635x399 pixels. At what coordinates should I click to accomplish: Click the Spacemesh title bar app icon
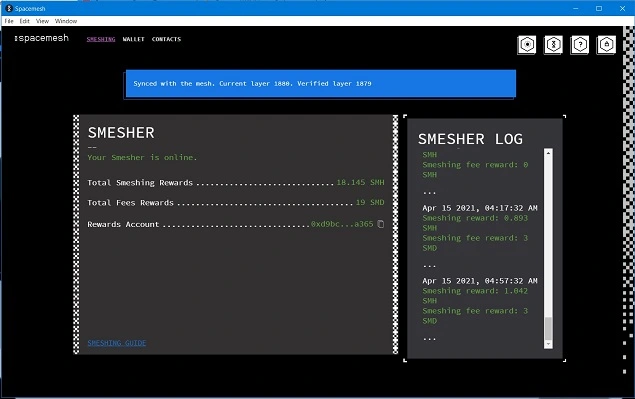click(9, 8)
